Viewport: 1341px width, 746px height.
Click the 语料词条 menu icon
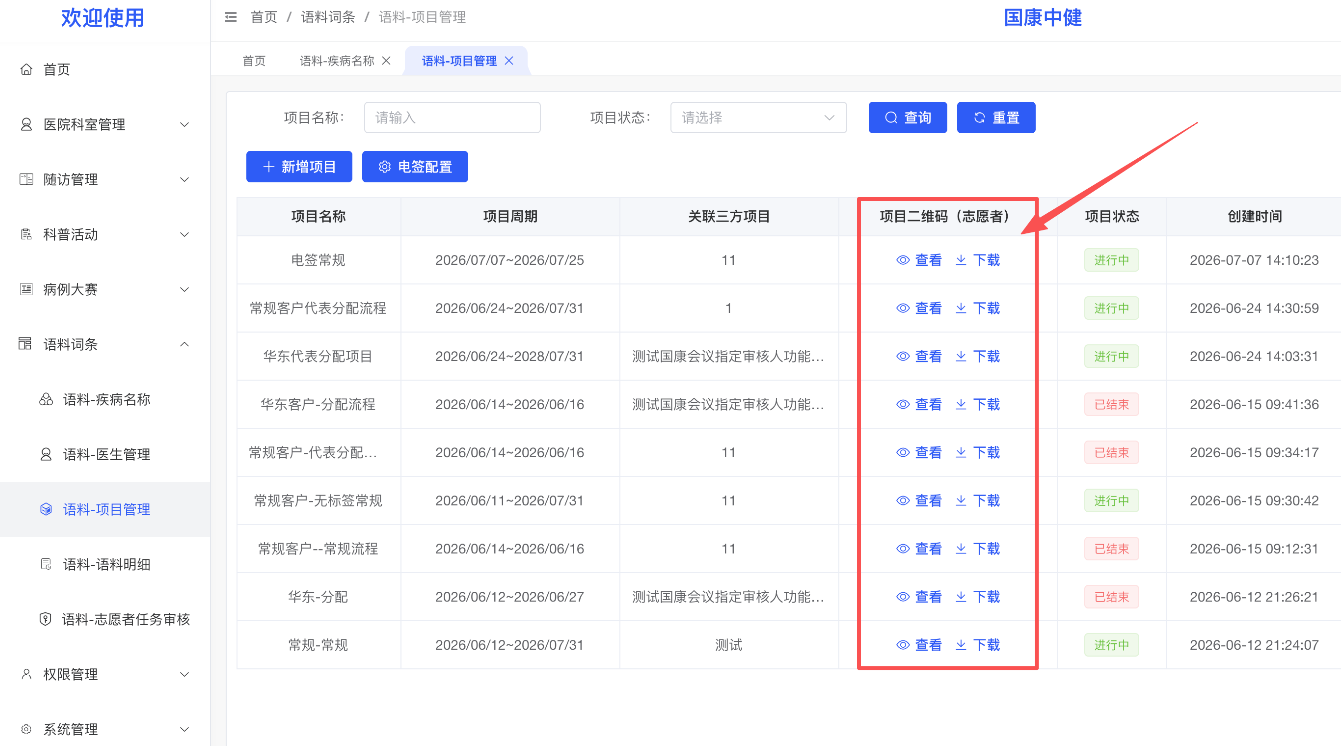[27, 344]
